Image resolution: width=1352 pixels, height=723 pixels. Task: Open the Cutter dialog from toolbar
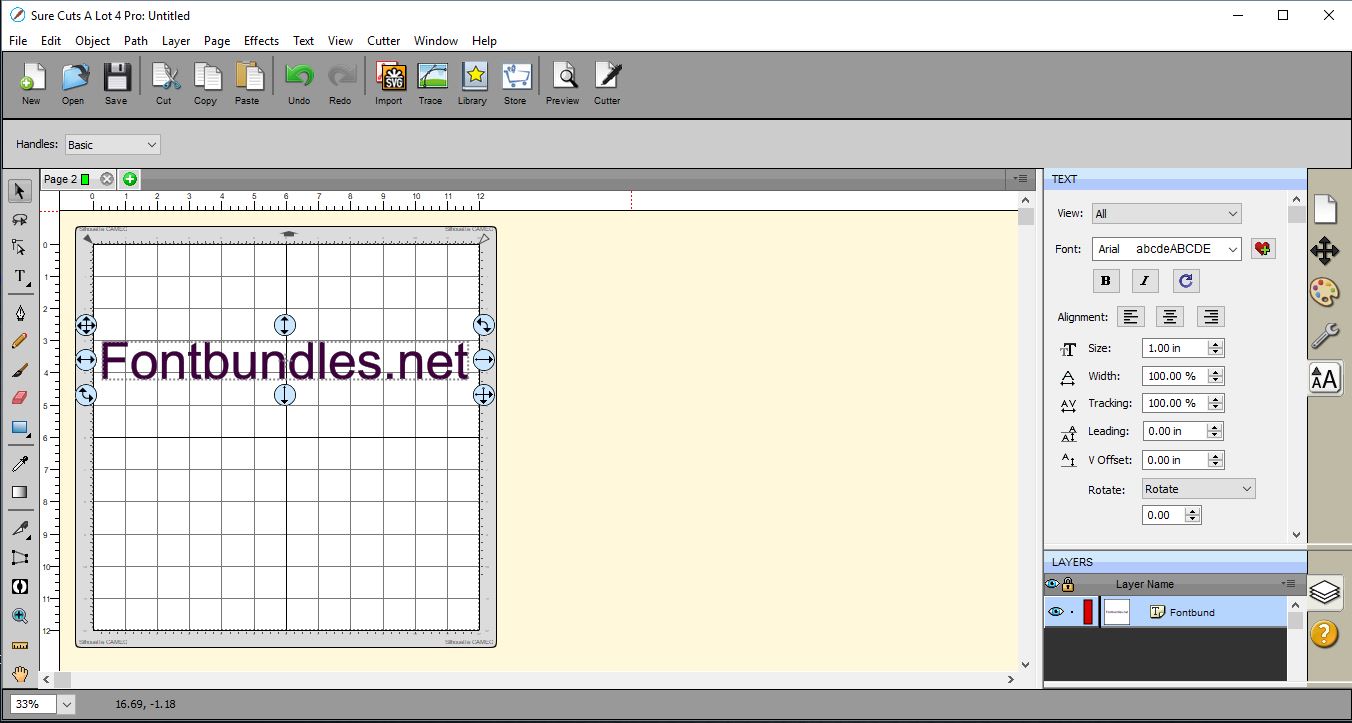(607, 84)
